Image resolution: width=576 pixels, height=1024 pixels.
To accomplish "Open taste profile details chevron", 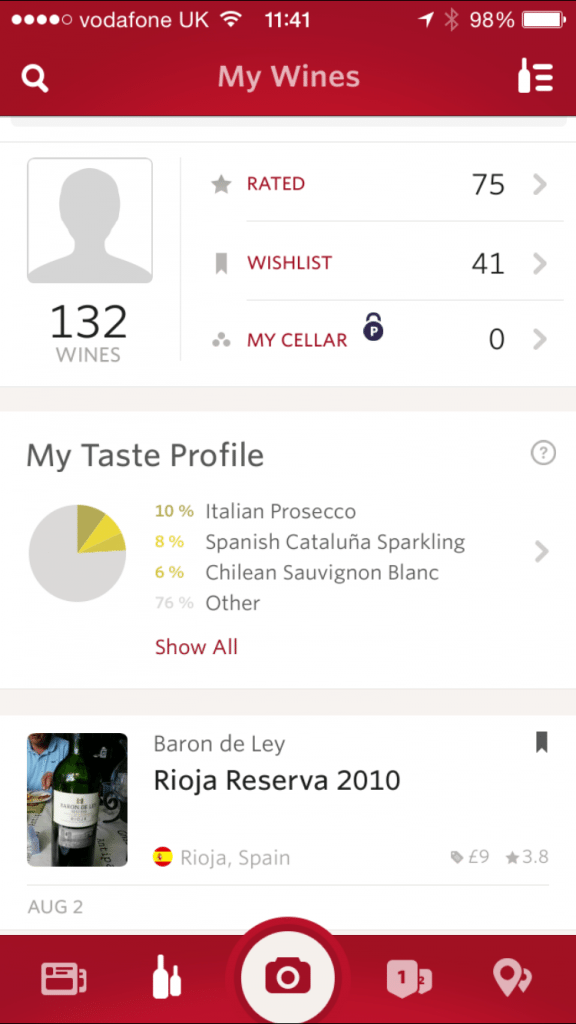I will pos(541,552).
